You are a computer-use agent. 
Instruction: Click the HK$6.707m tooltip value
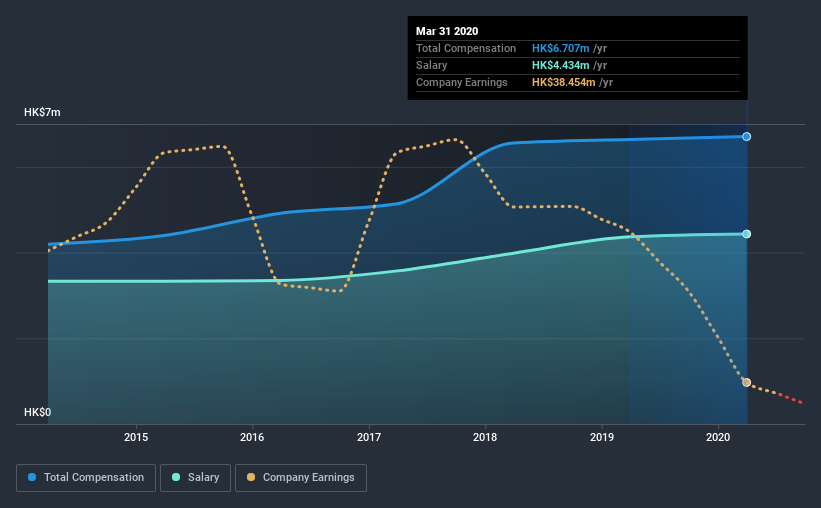[x=561, y=48]
